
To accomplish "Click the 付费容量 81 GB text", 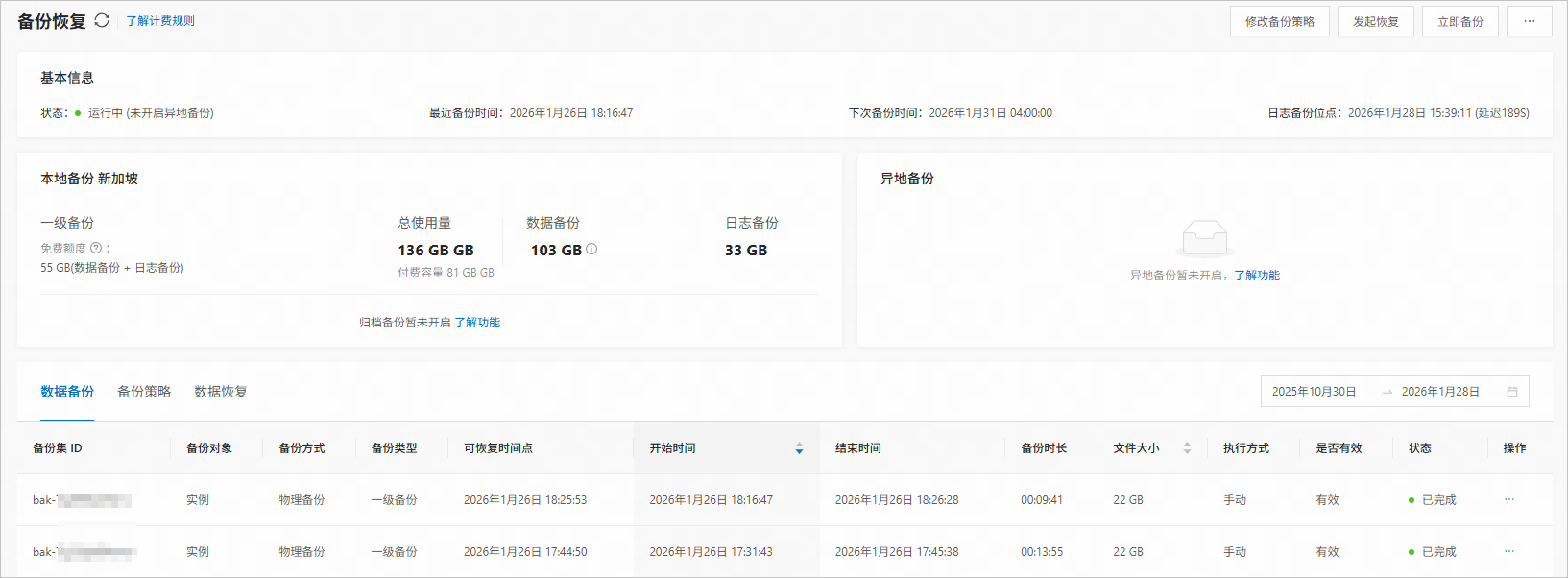I will [446, 273].
